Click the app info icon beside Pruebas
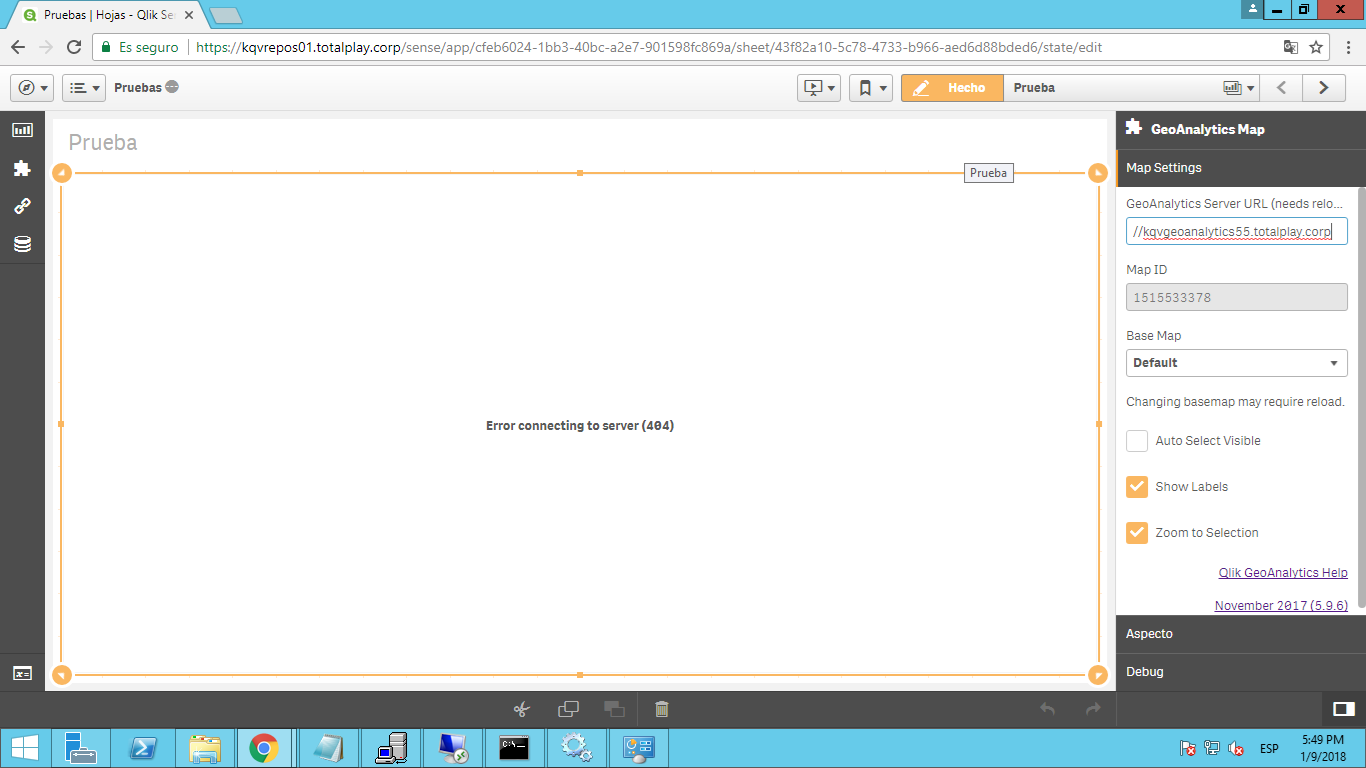This screenshot has width=1366, height=768. [x=172, y=87]
